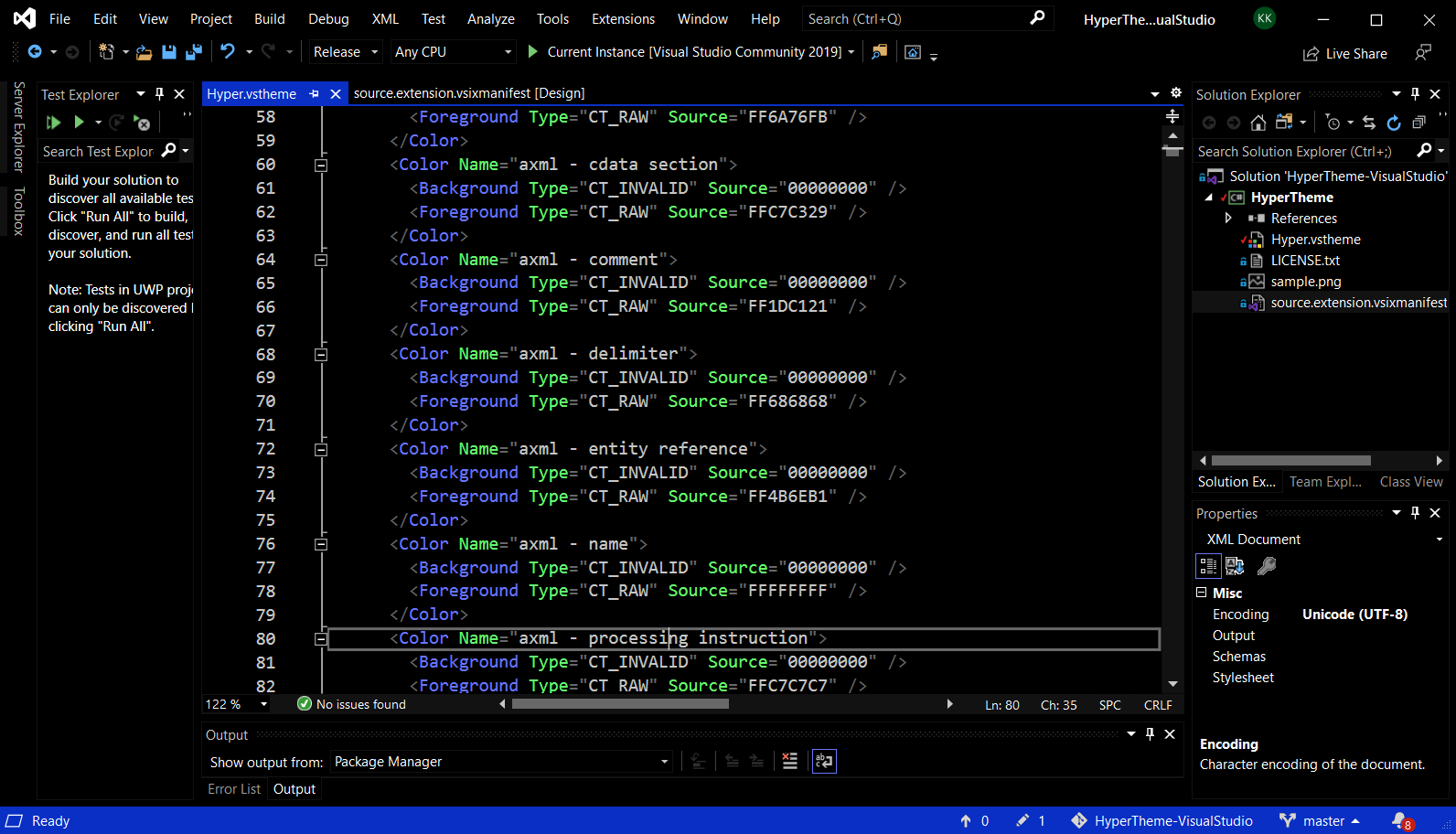Open the Server Explorer side tab
This screenshot has height=834, width=1456.
(x=18, y=127)
